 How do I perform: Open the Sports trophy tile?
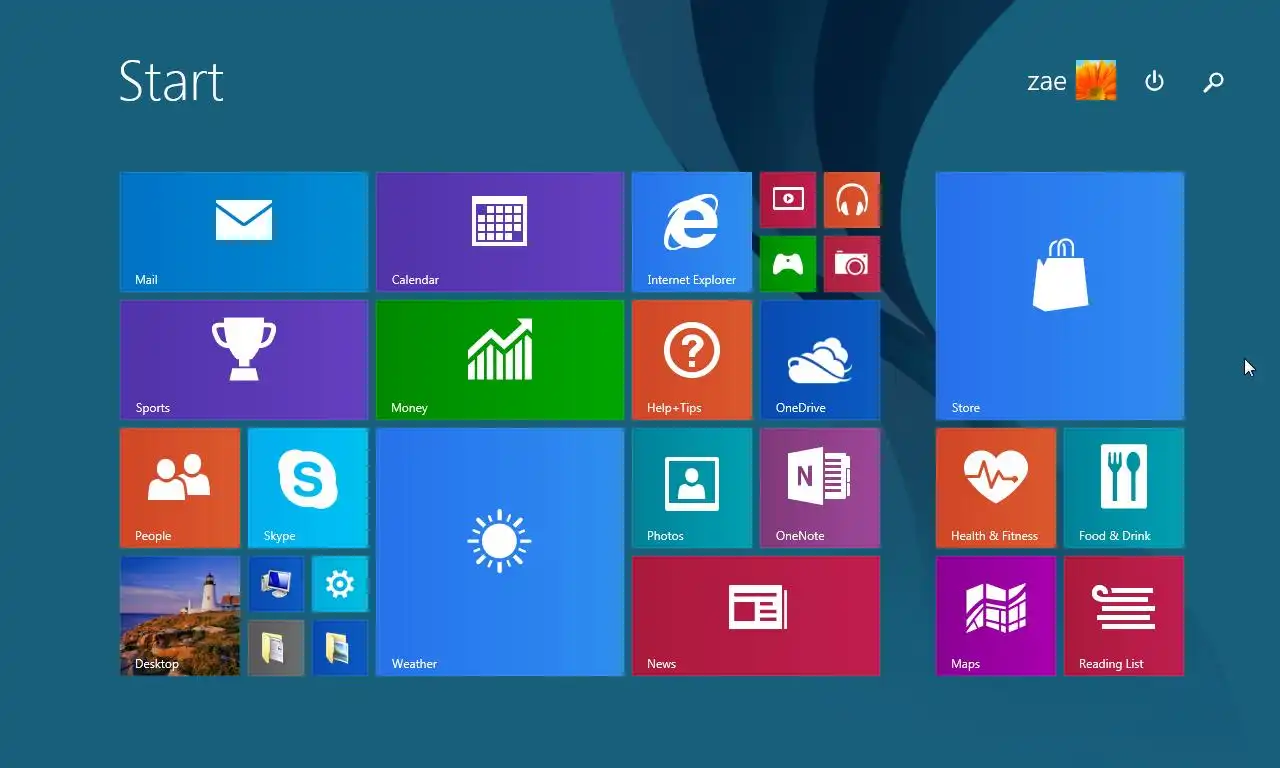244,360
